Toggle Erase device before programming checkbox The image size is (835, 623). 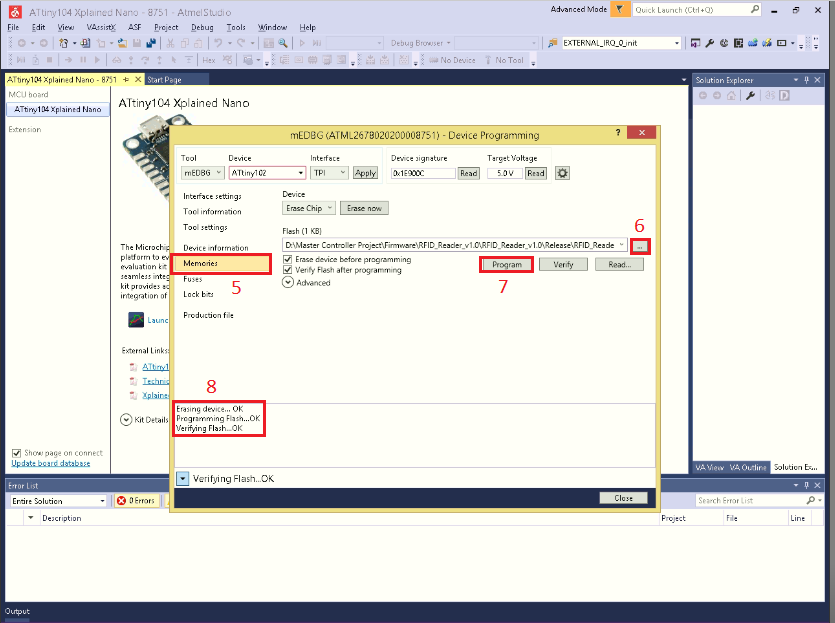(x=289, y=259)
